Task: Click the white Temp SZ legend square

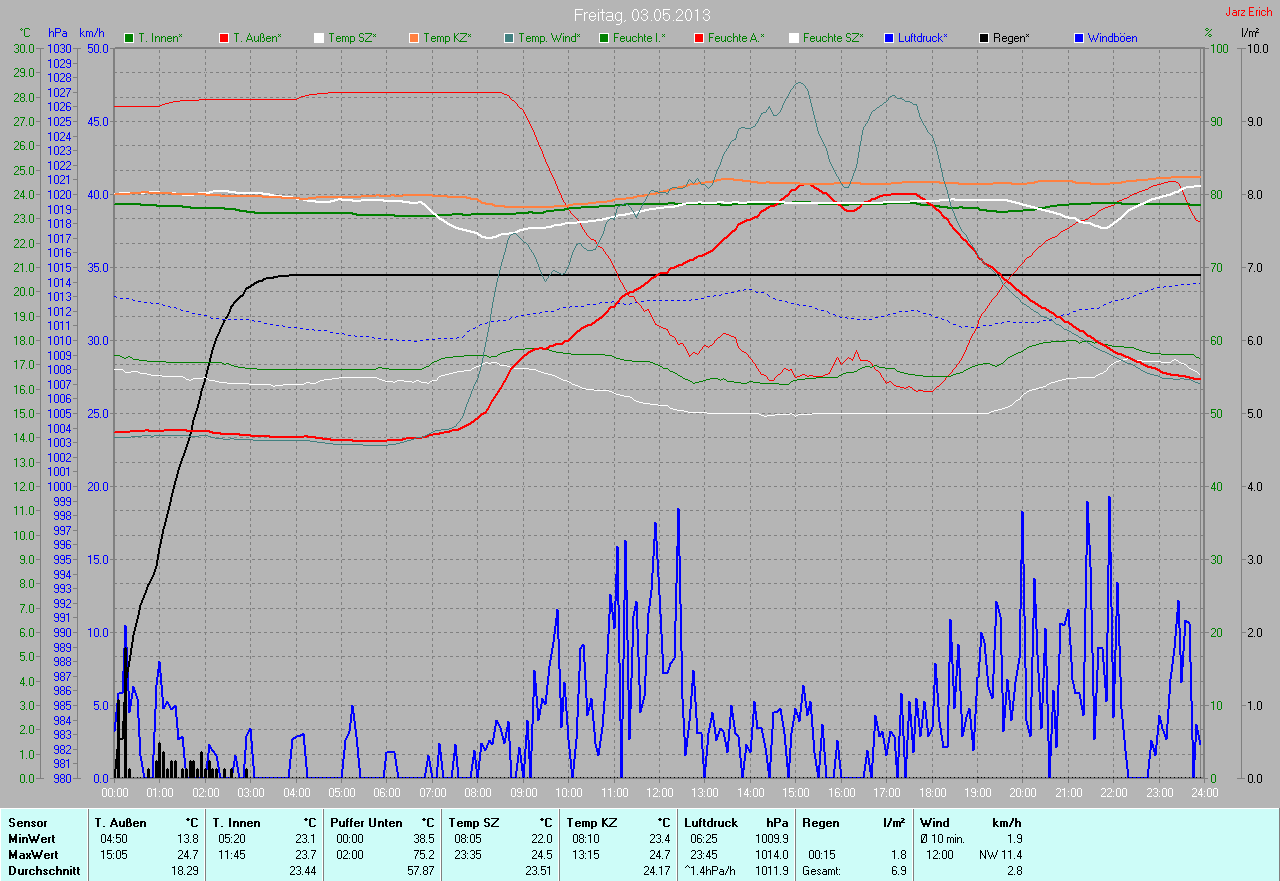Action: coord(319,38)
